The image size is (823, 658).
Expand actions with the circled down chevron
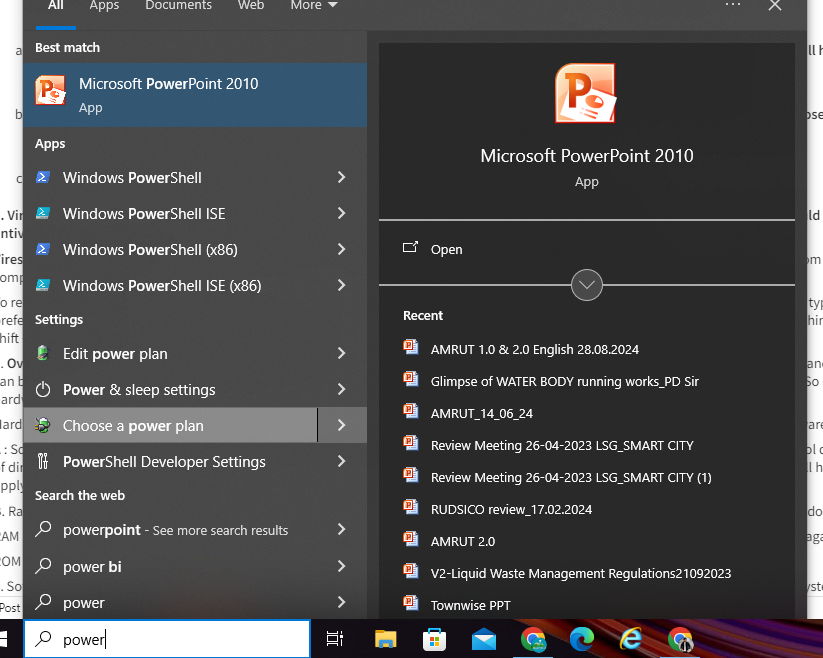(587, 285)
